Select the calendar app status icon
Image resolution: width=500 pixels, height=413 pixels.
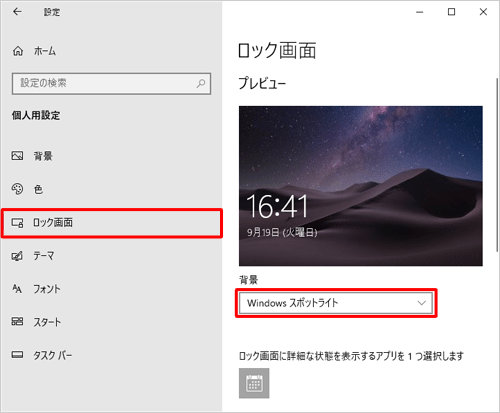click(254, 383)
